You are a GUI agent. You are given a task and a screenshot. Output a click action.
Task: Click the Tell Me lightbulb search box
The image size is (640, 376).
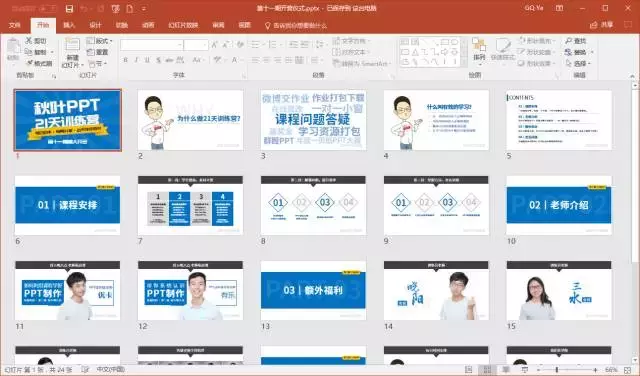point(296,25)
